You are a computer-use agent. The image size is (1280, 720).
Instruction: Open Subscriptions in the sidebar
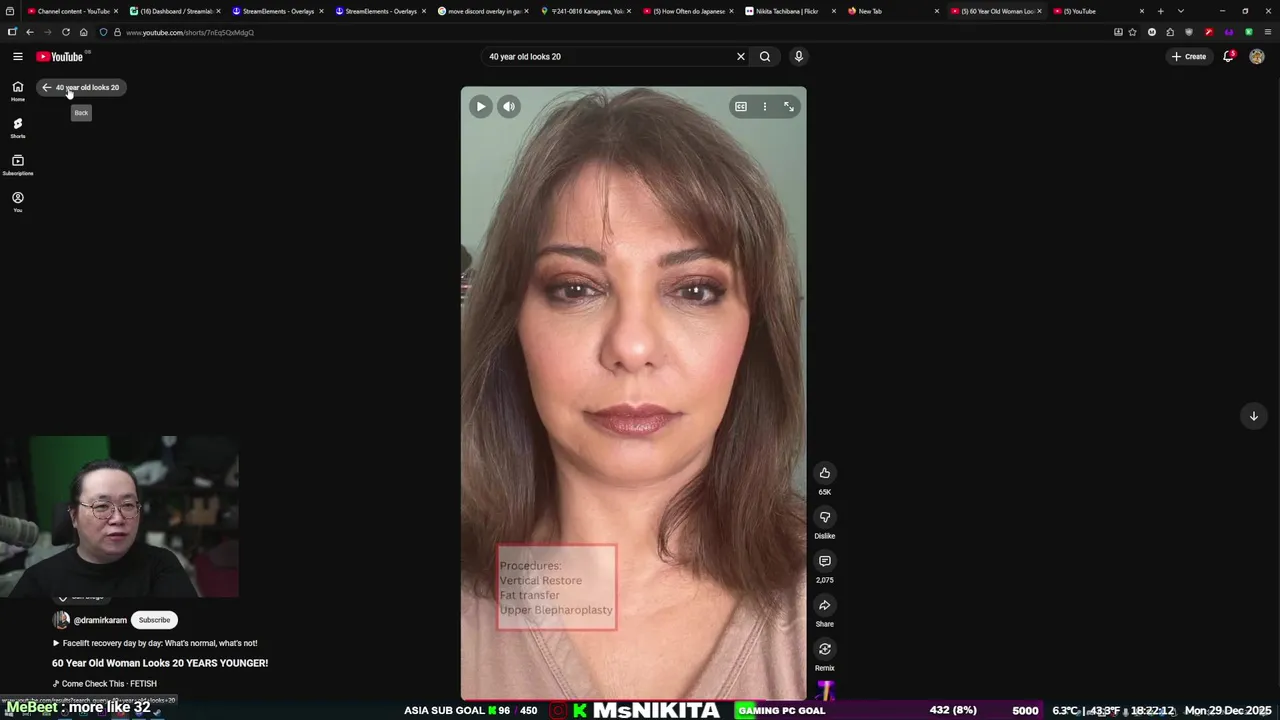point(18,165)
